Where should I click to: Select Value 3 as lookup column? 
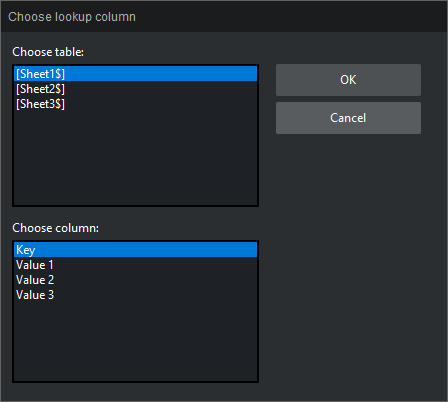[135, 295]
